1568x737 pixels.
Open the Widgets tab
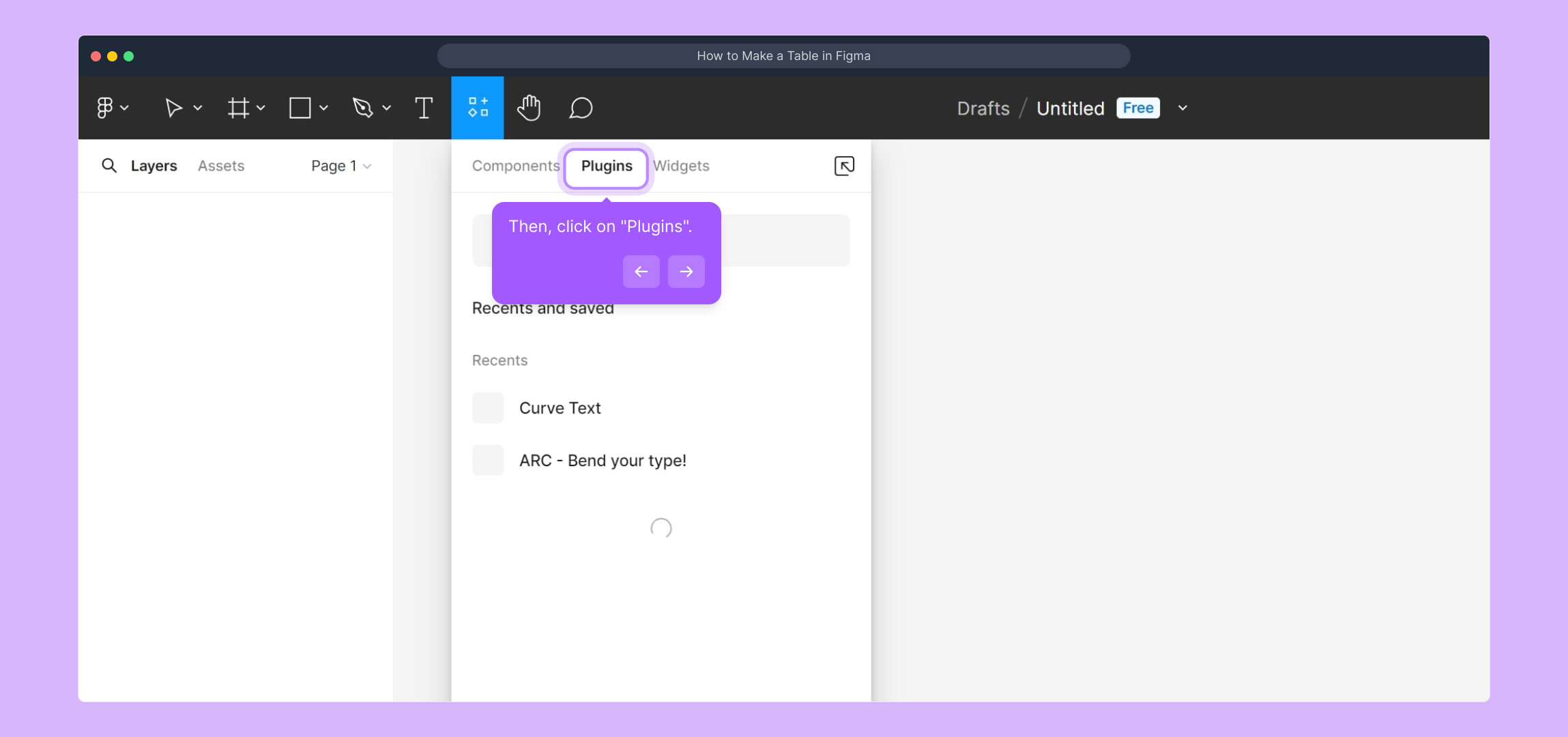click(682, 166)
